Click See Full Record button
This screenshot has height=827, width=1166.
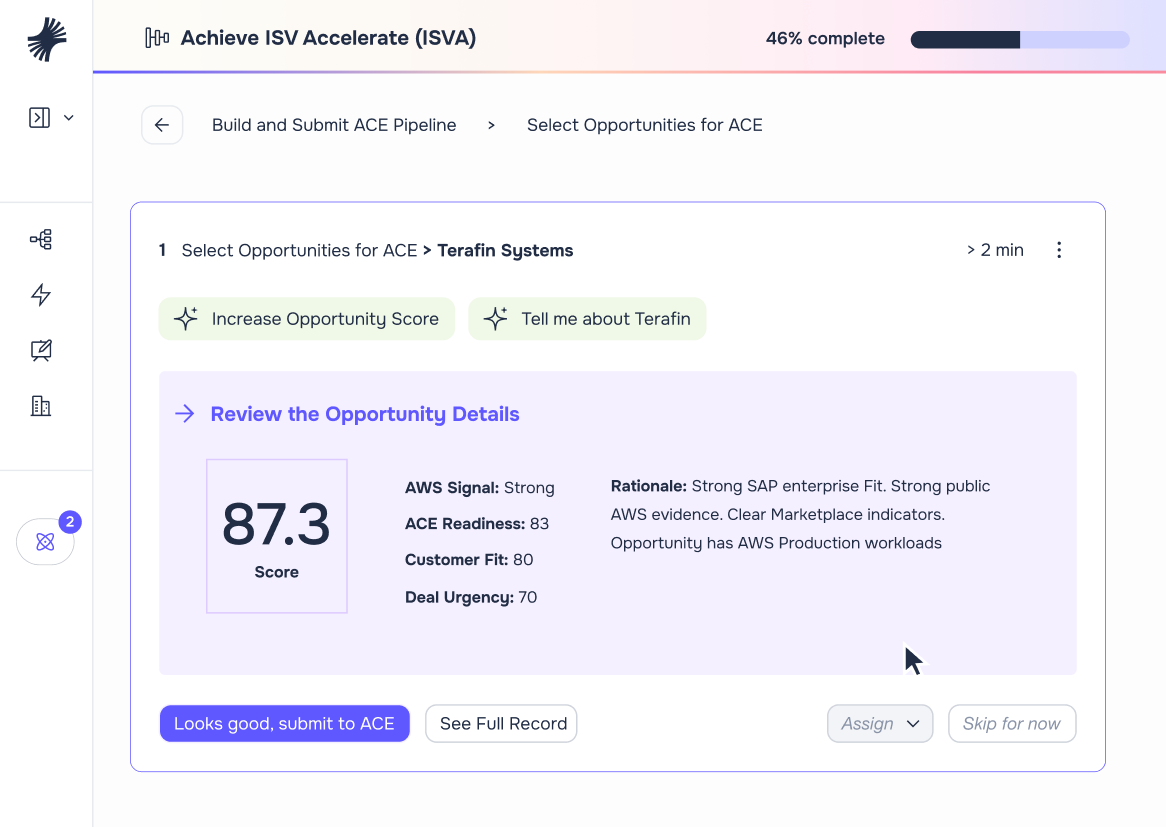coord(501,724)
